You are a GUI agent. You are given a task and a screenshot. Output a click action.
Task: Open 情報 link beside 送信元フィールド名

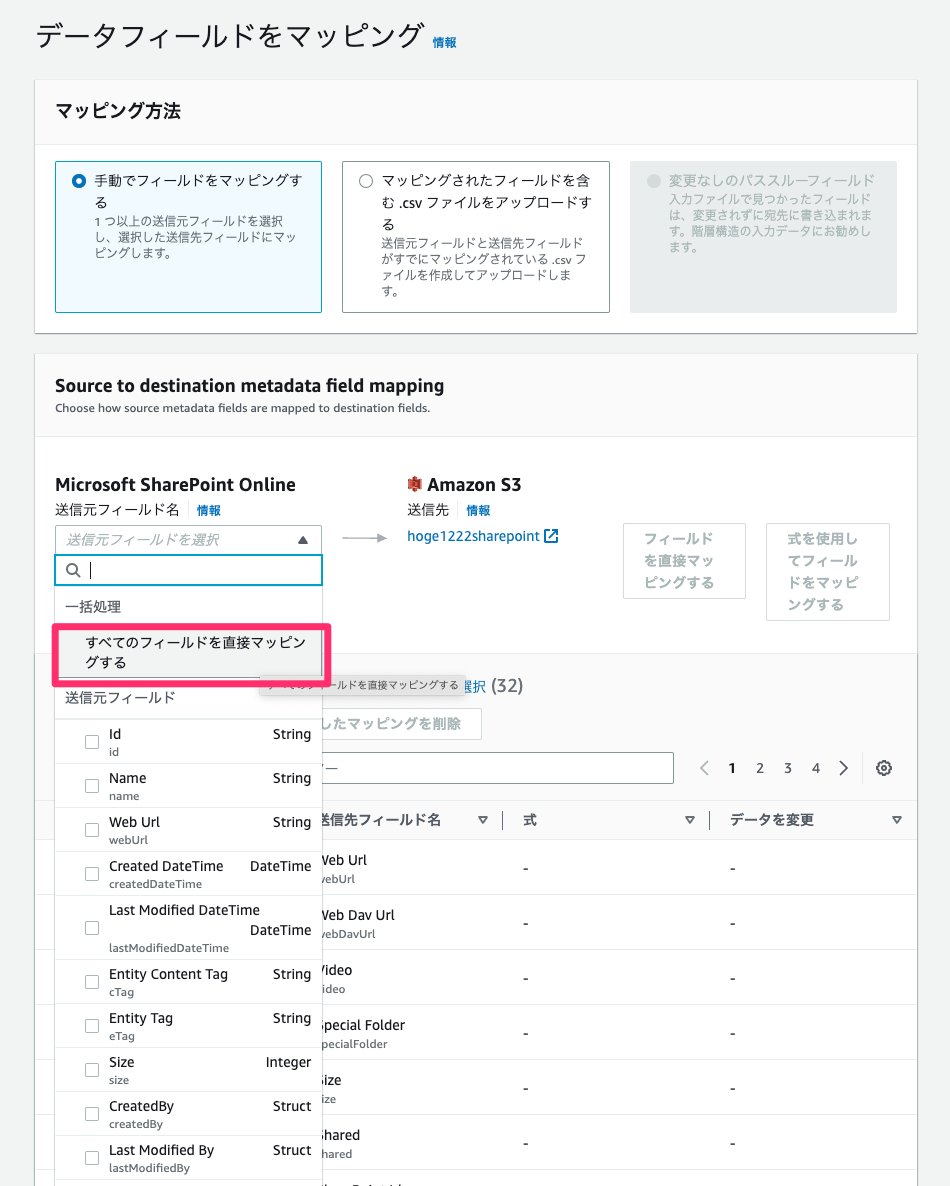pyautogui.click(x=209, y=511)
